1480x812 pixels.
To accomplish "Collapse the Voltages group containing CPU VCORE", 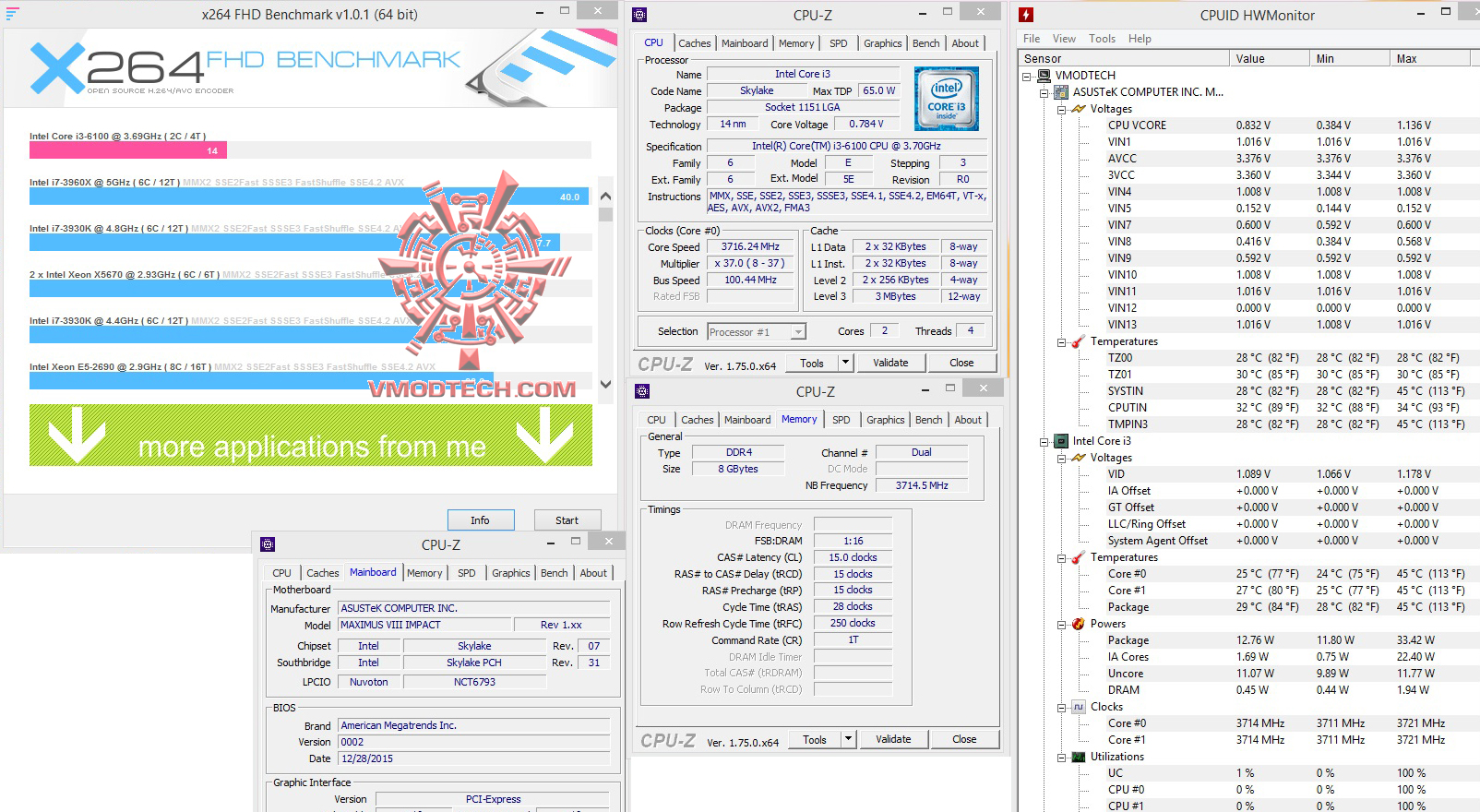I will coord(1062,109).
